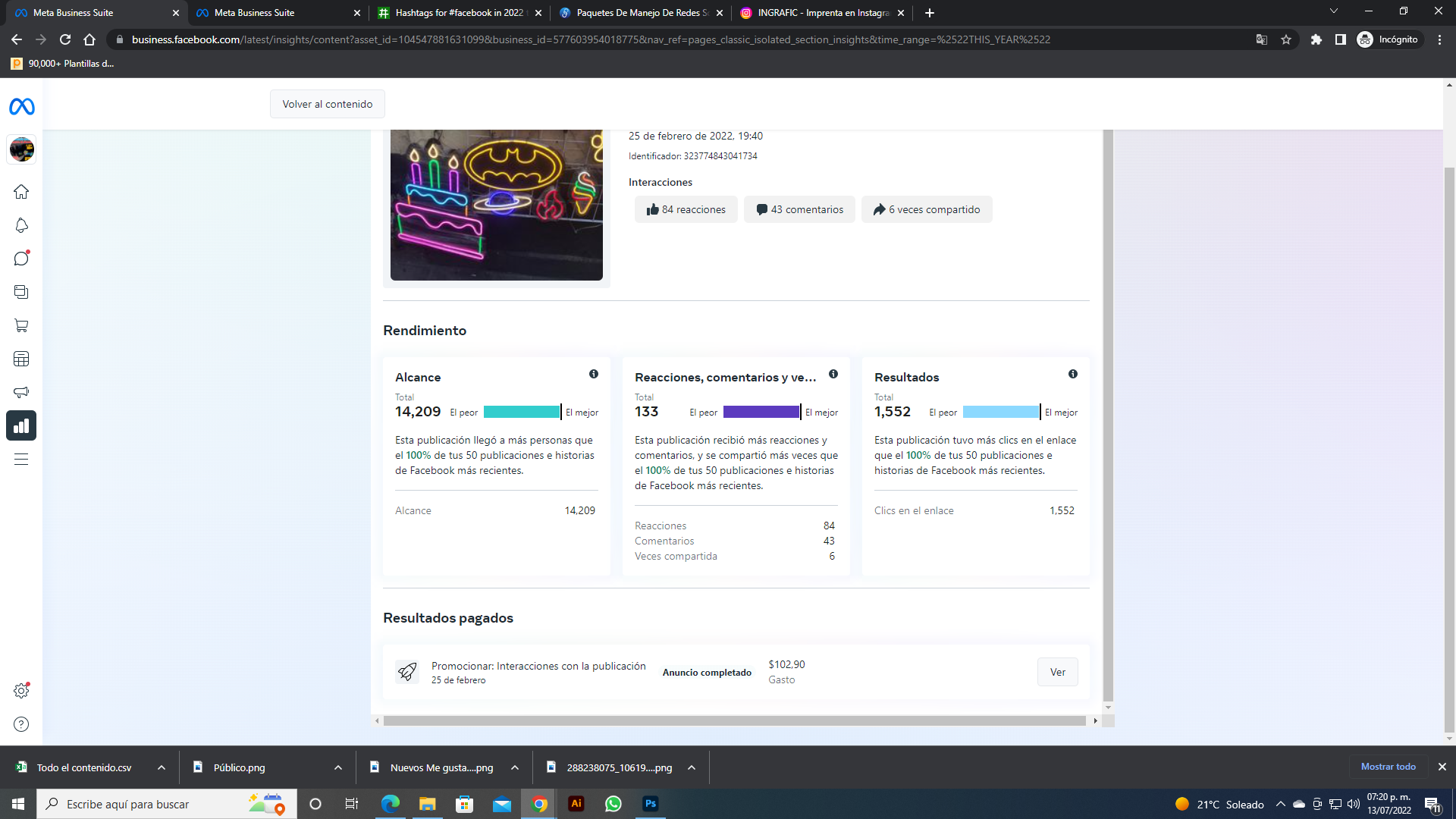This screenshot has width=1456, height=819.
Task: Click the horizontal scrollbar below the panel
Action: (735, 721)
